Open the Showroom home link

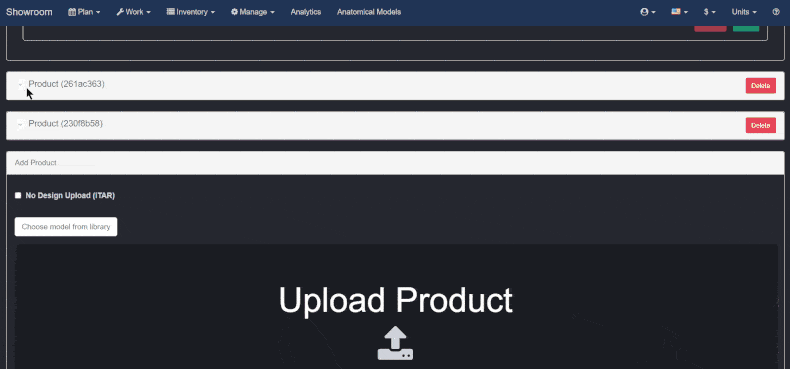(x=29, y=12)
